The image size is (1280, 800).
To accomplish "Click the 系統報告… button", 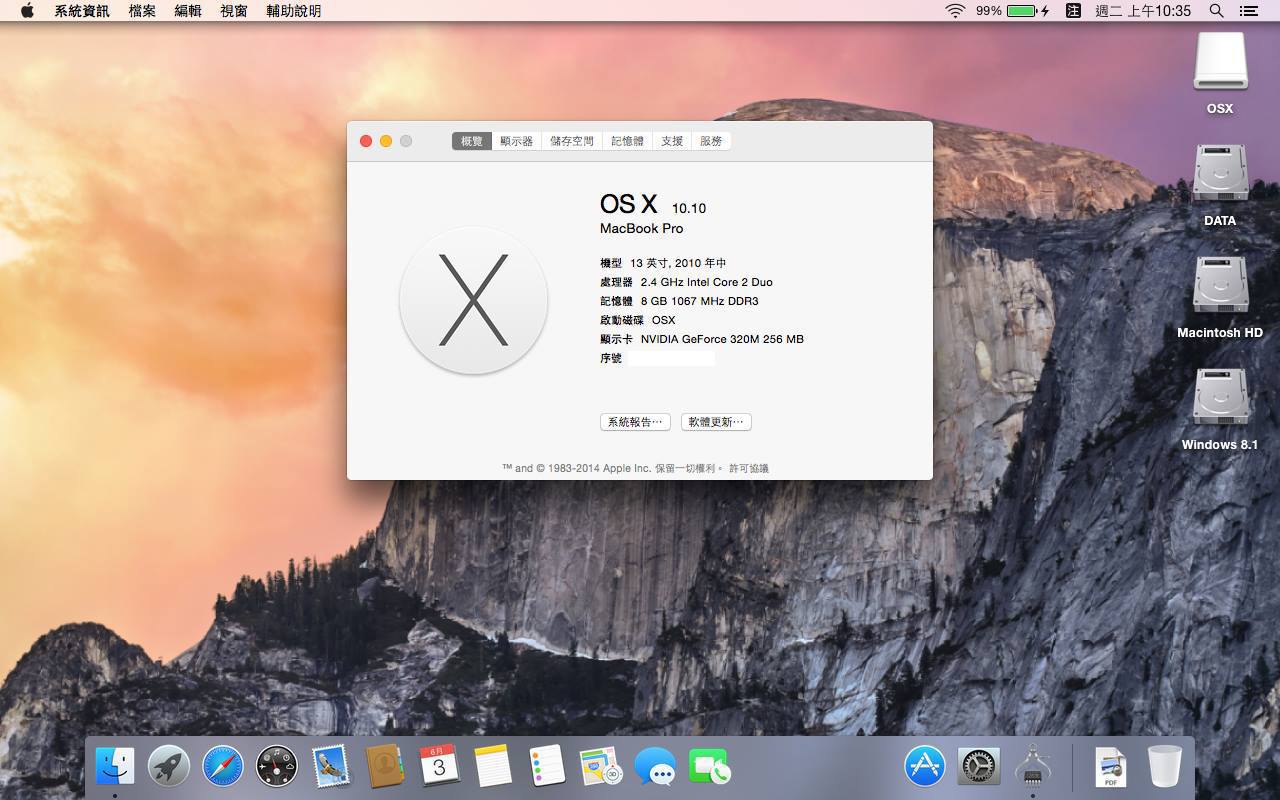I will [635, 422].
